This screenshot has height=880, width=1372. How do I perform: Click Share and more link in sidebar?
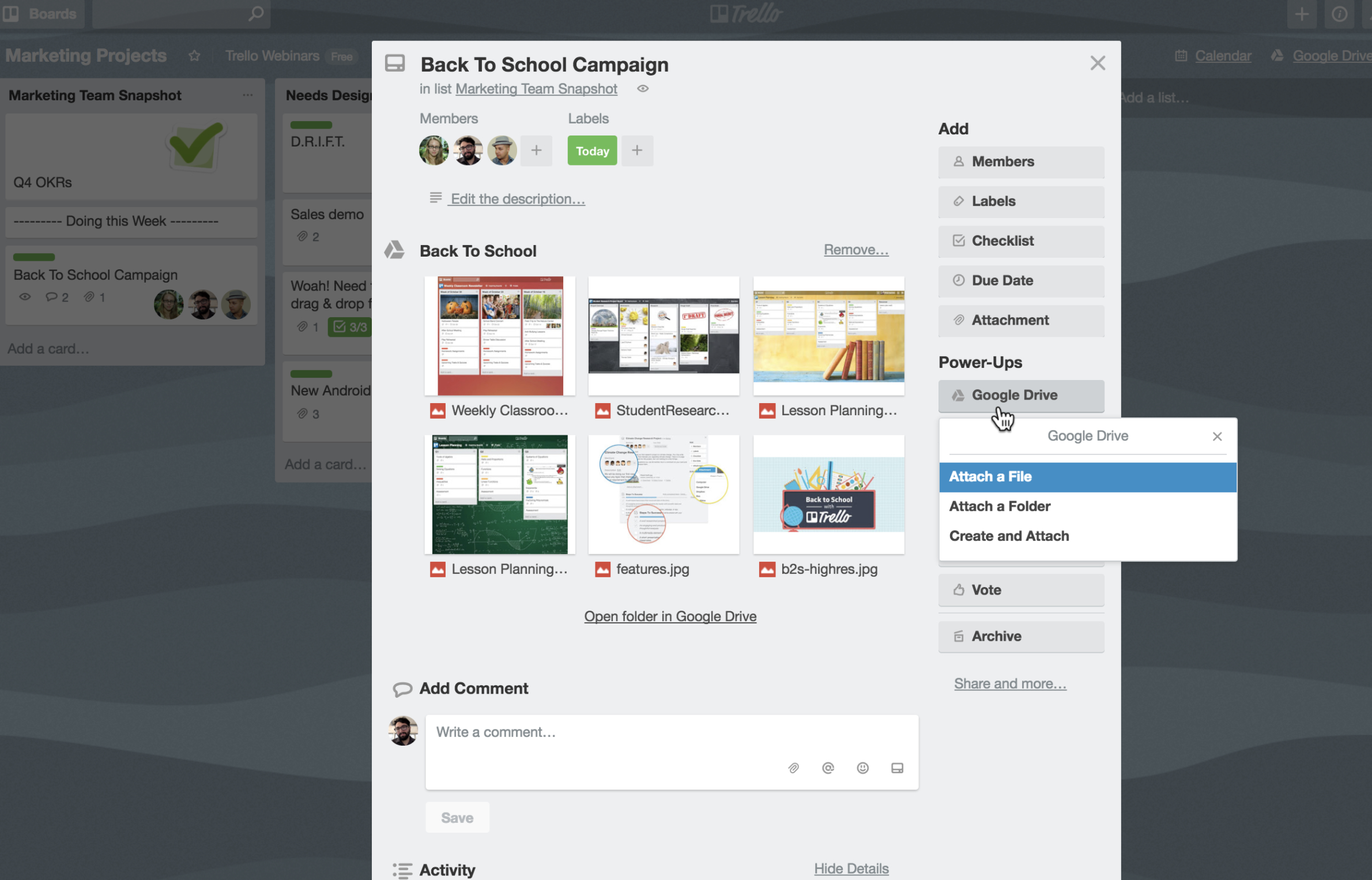1009,683
